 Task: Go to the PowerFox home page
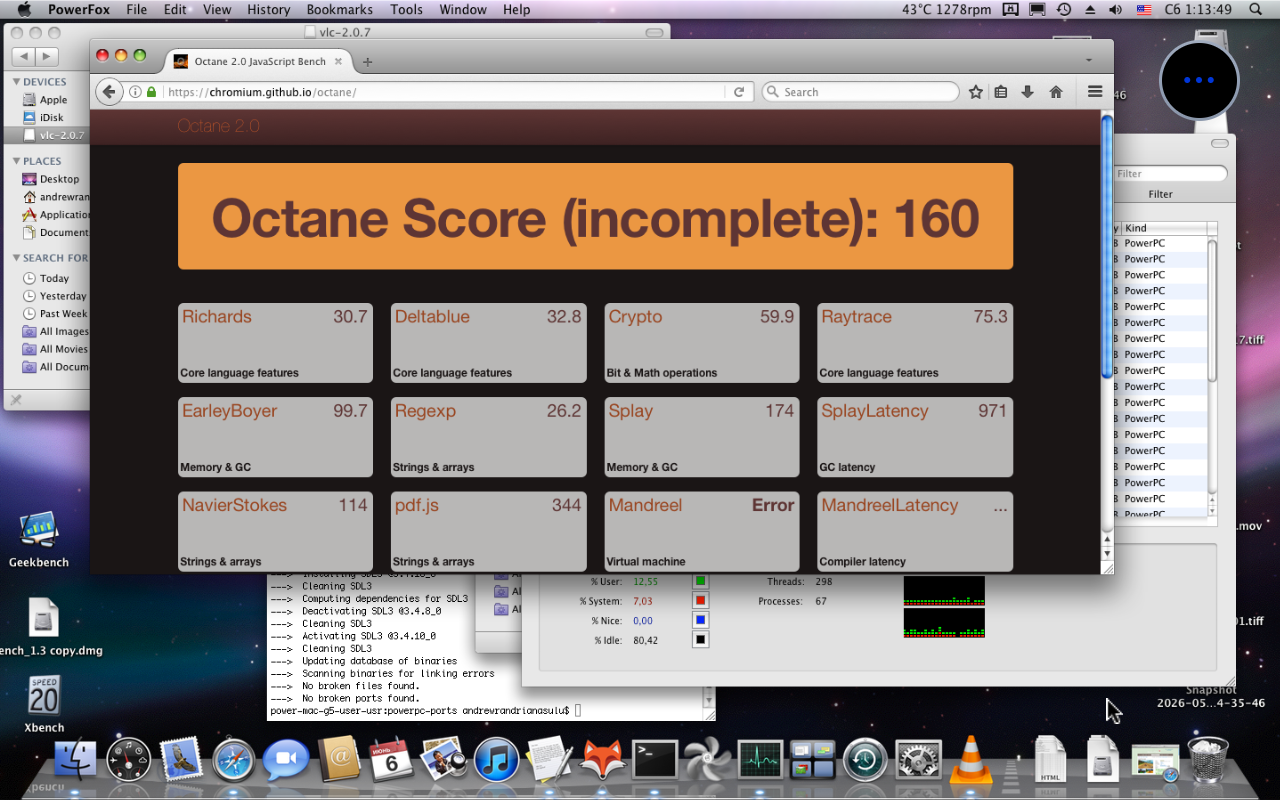(x=1055, y=92)
